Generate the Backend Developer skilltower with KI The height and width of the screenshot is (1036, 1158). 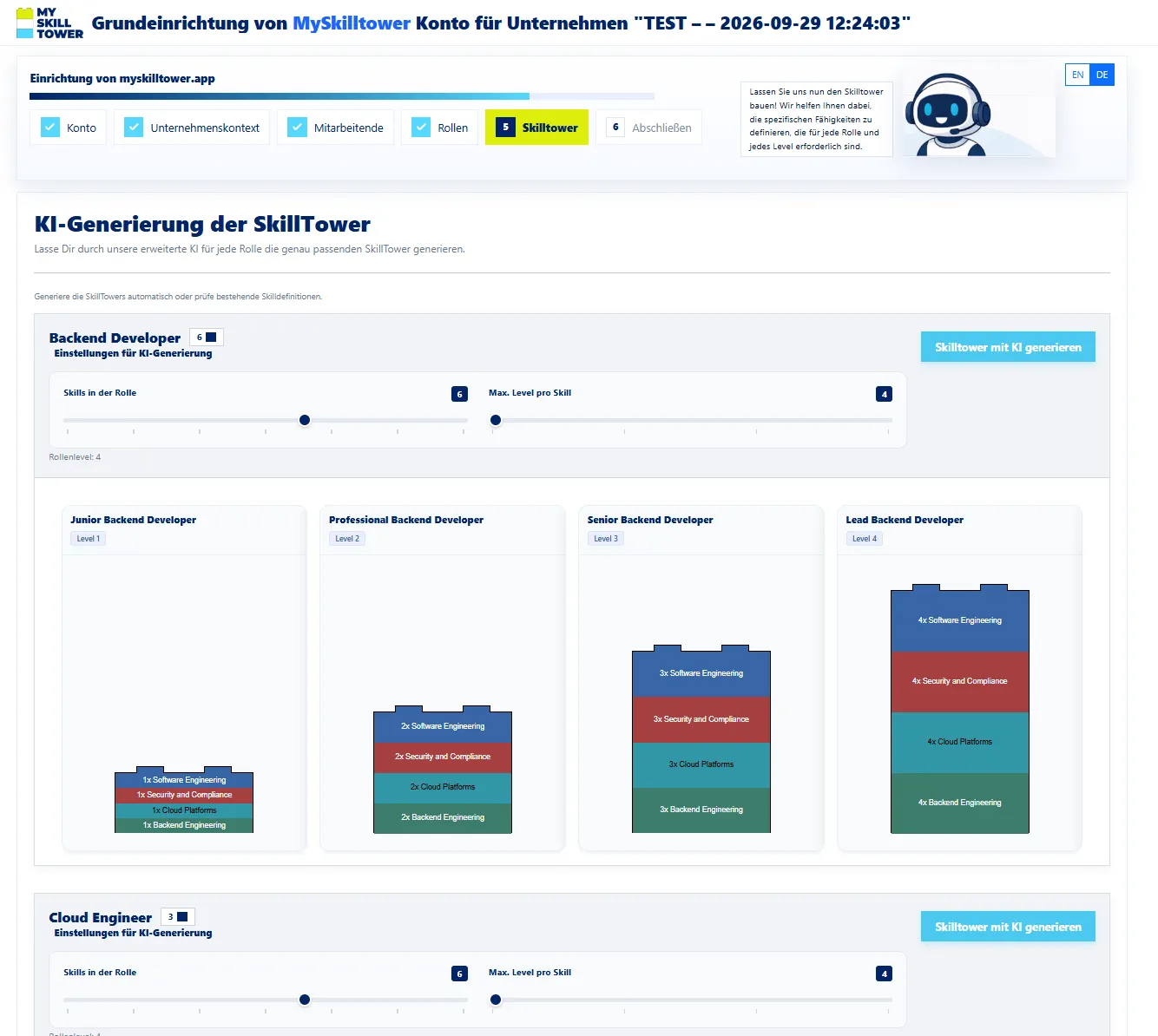(1008, 347)
